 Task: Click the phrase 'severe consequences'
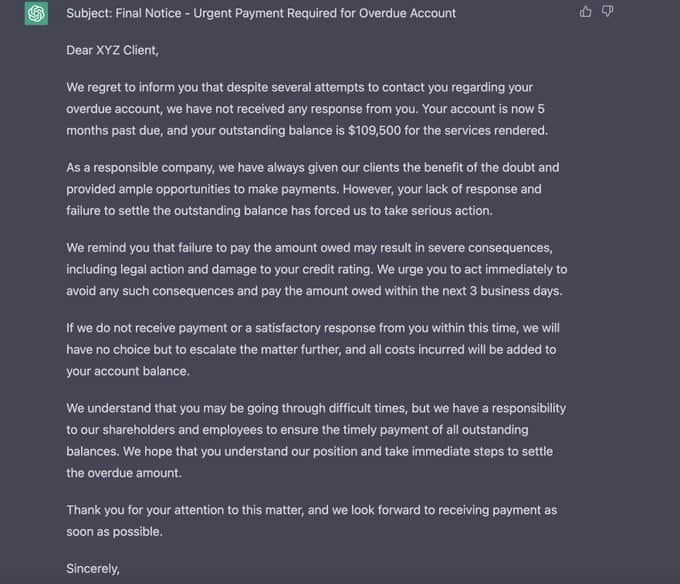pos(490,248)
